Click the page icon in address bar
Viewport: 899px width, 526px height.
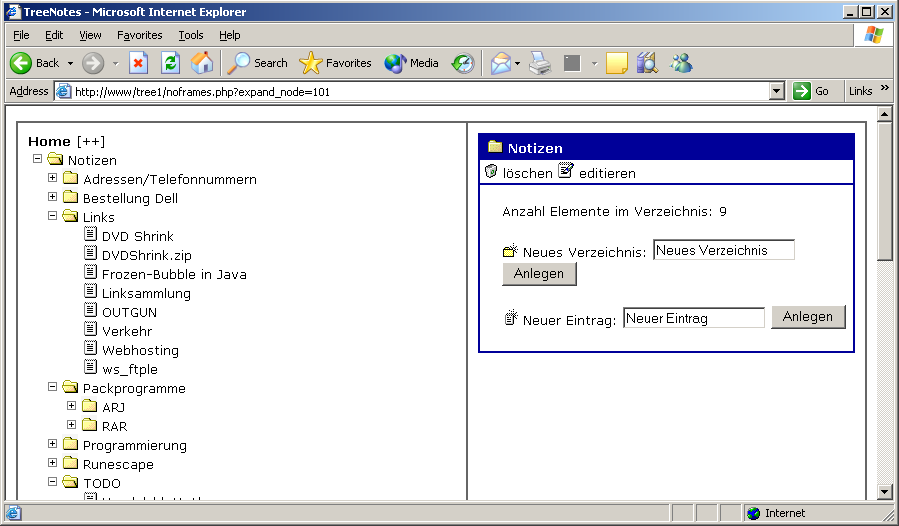64,91
